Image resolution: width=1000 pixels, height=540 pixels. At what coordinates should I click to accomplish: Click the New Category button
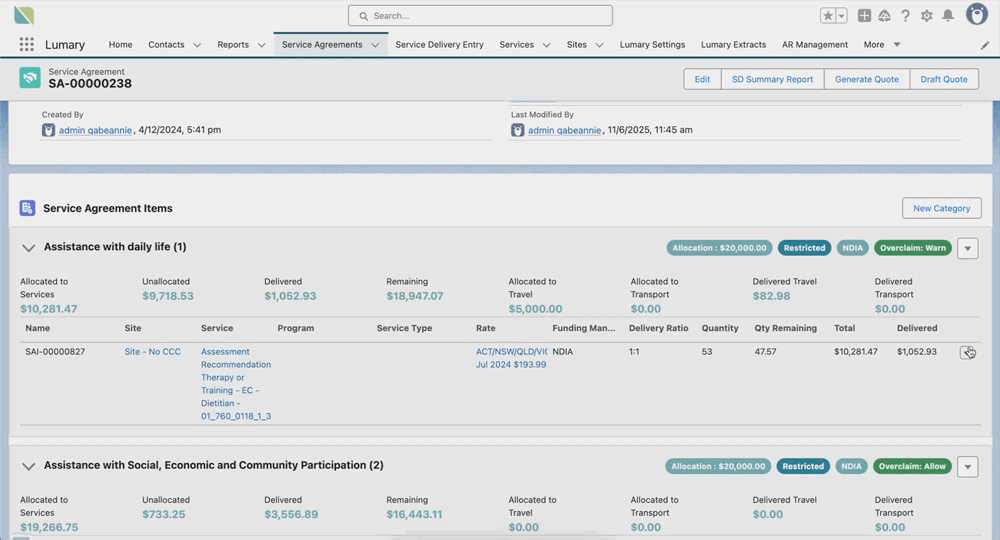(x=941, y=208)
